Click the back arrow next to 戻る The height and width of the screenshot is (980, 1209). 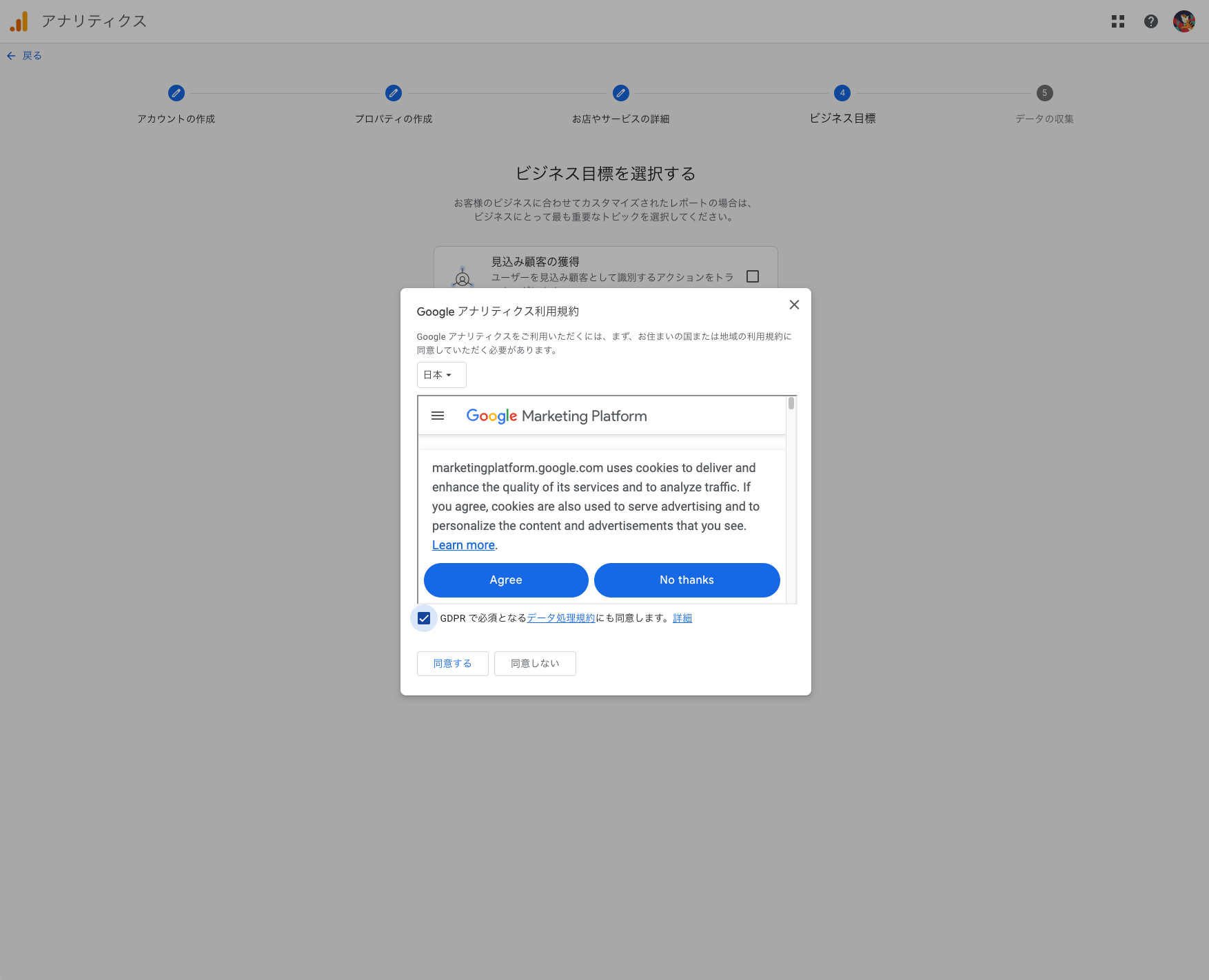click(11, 55)
